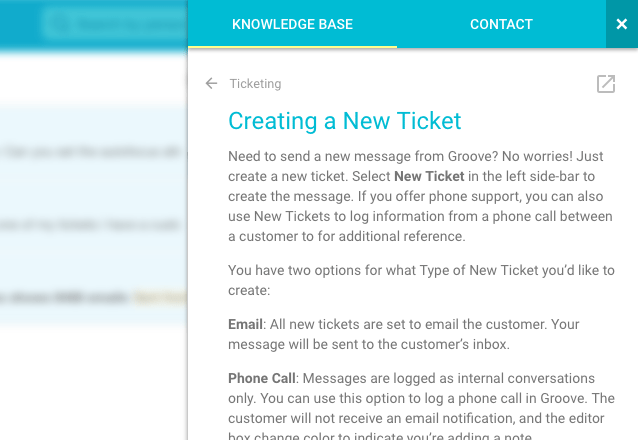Image resolution: width=638 pixels, height=440 pixels.
Task: Open the Ticketing category breadcrumb
Action: [255, 83]
